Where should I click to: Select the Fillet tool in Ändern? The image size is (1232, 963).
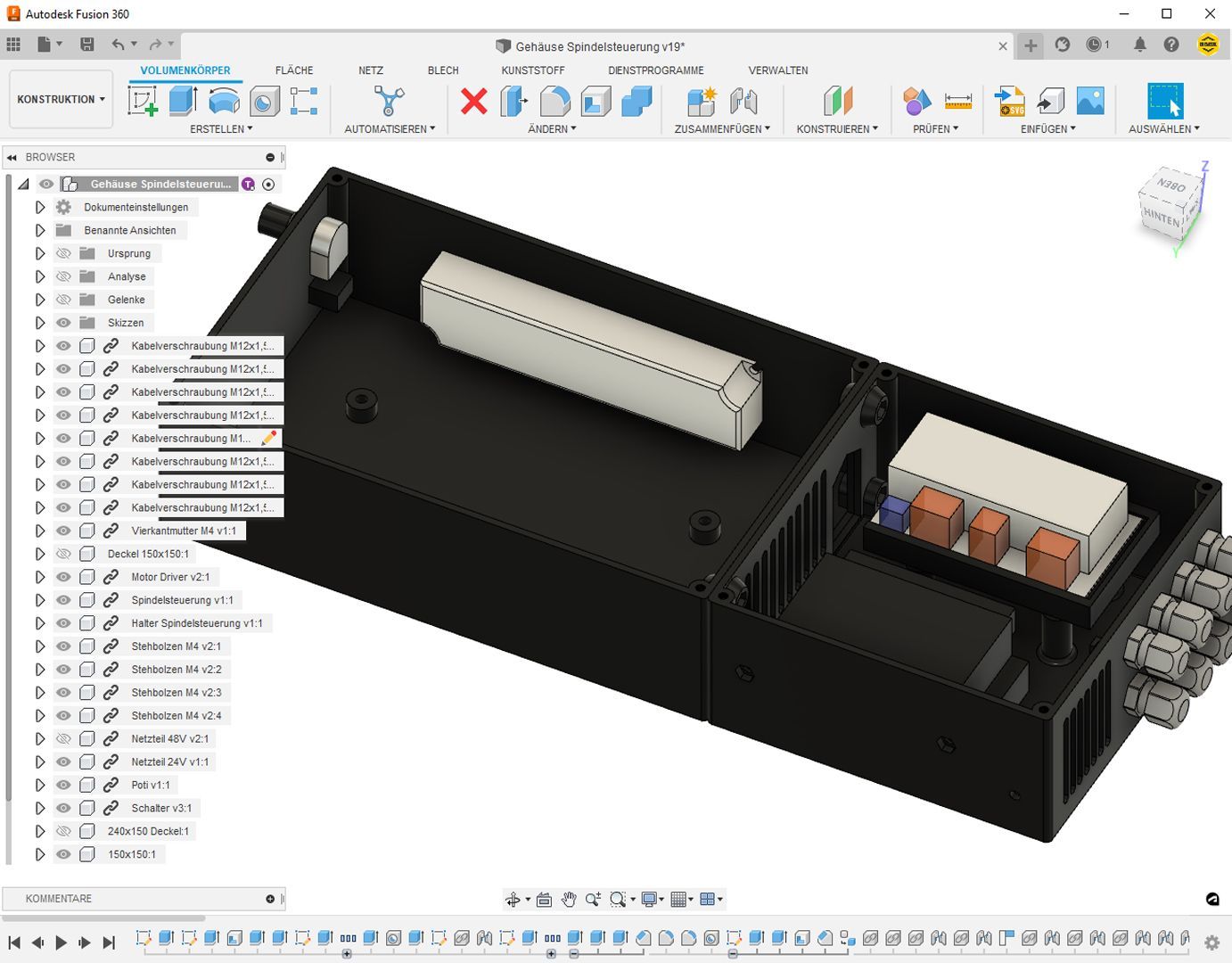[554, 101]
